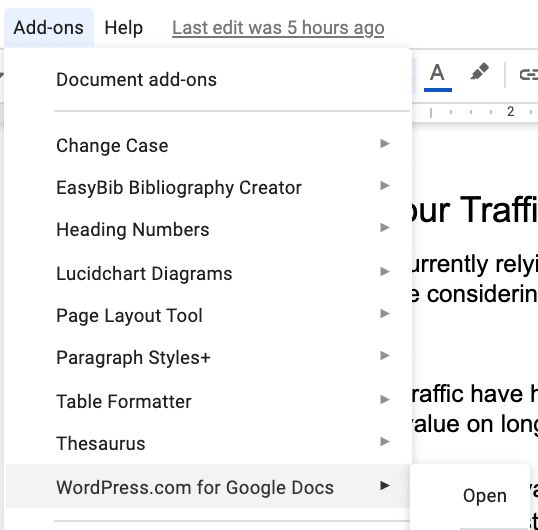Click document heading text 'Traffi'
Screen dimensions: 538x530
pyautogui.click(x=499, y=209)
